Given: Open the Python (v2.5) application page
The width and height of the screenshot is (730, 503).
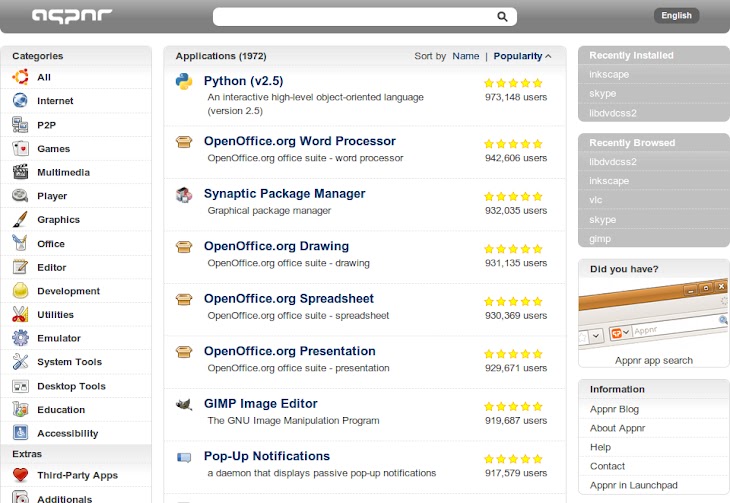Looking at the screenshot, I should (x=243, y=81).
